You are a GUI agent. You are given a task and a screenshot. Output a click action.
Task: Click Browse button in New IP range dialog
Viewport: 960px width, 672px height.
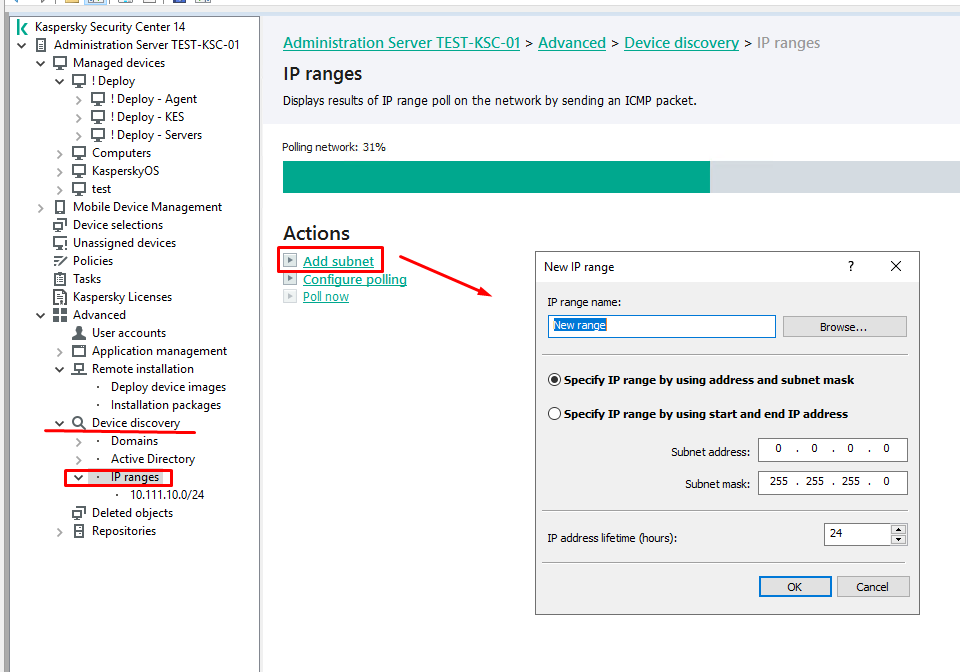click(x=844, y=327)
